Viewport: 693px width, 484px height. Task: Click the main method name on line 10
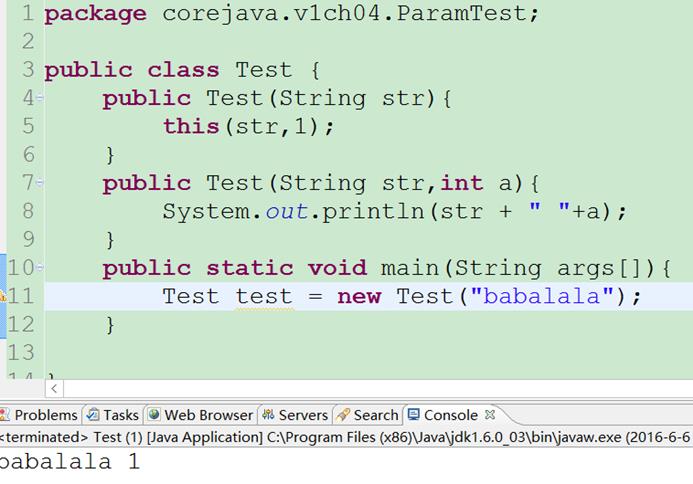pyautogui.click(x=410, y=268)
